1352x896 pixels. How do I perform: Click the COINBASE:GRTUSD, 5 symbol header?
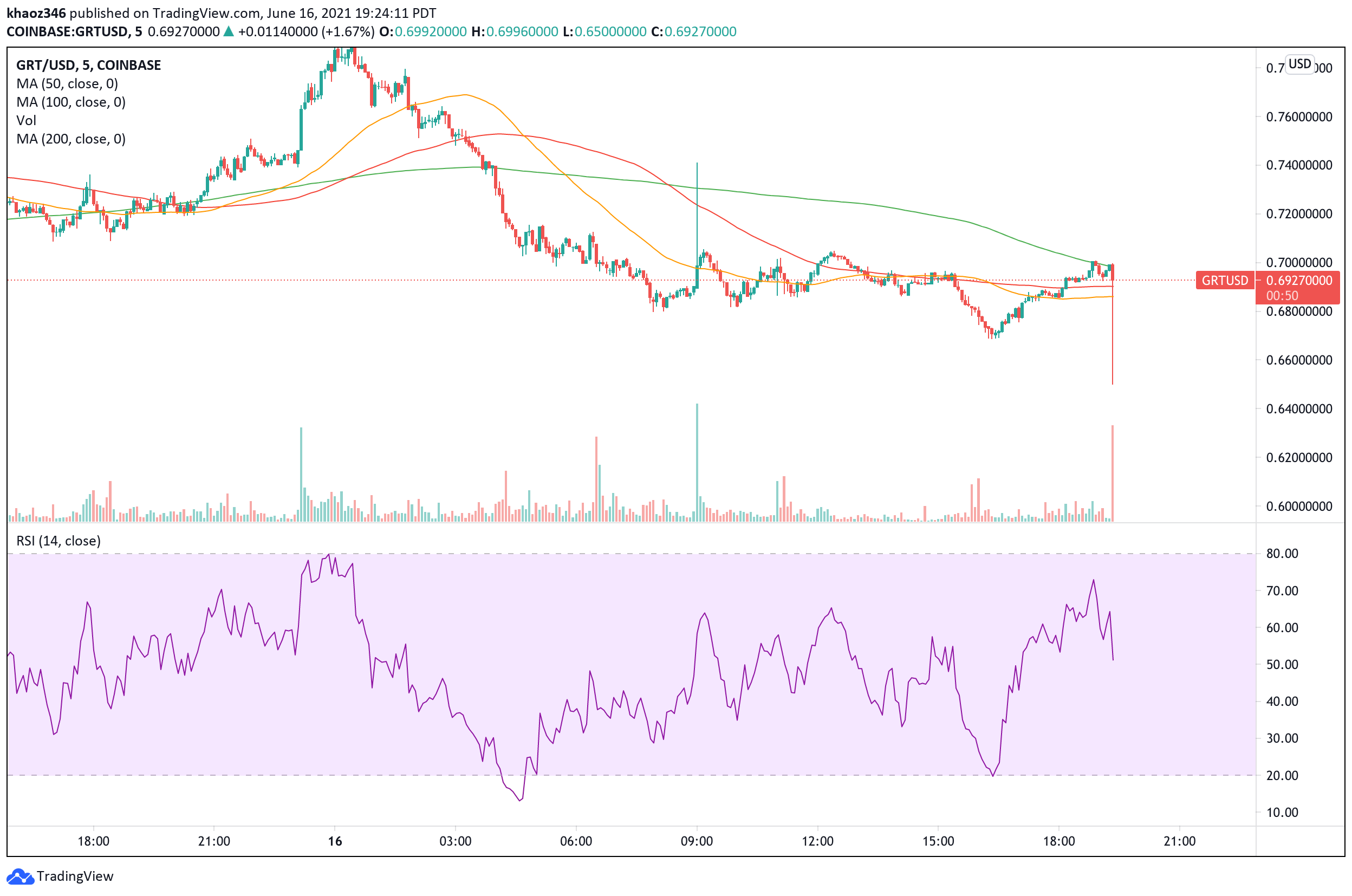[x=74, y=31]
